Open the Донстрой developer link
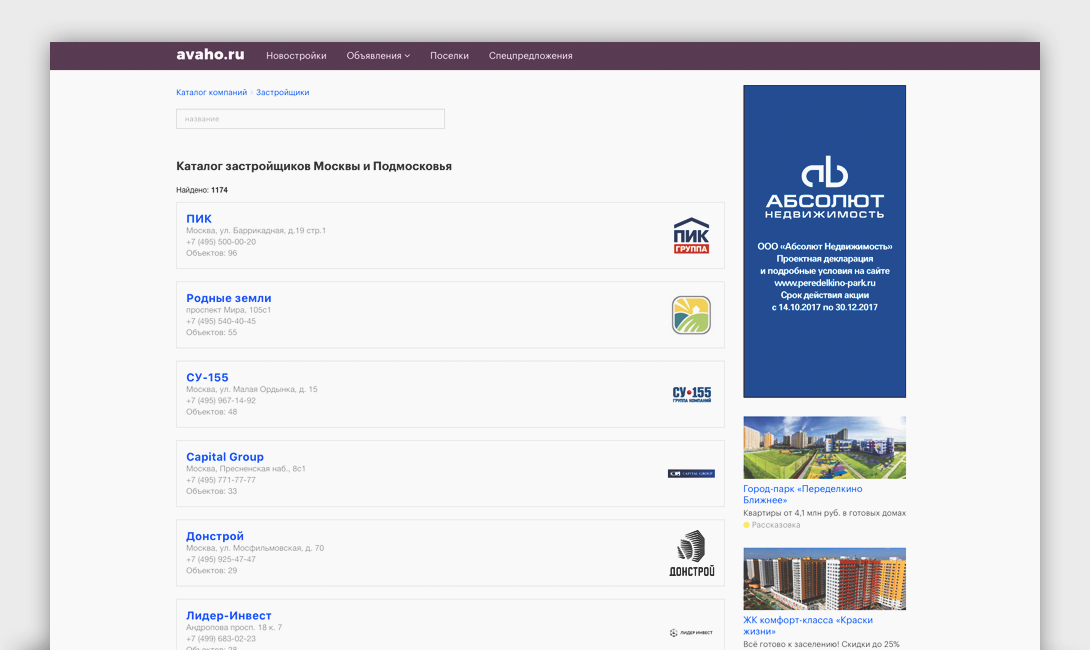The width and height of the screenshot is (1090, 650). click(215, 536)
